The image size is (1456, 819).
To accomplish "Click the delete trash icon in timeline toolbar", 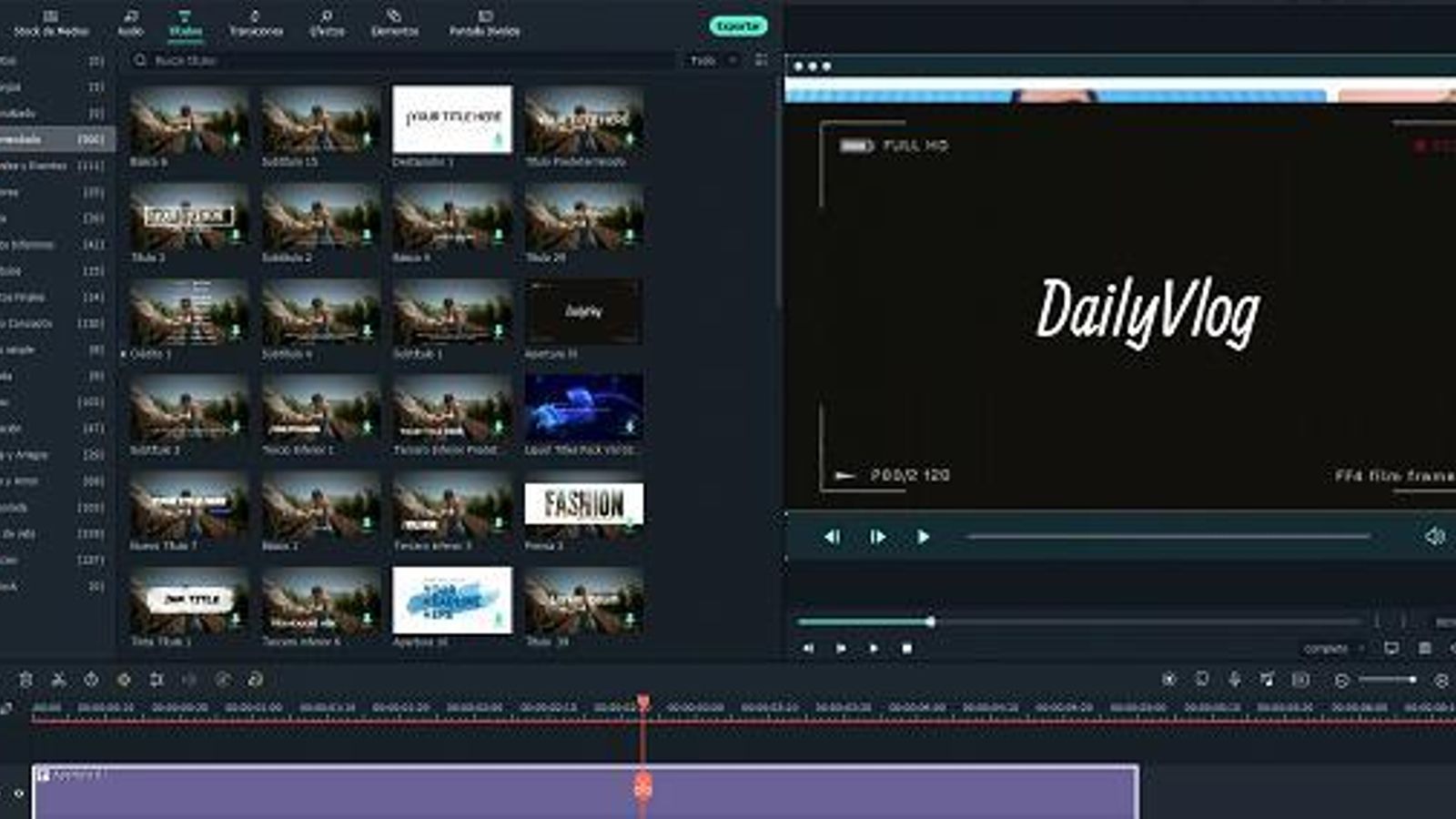I will point(25,680).
